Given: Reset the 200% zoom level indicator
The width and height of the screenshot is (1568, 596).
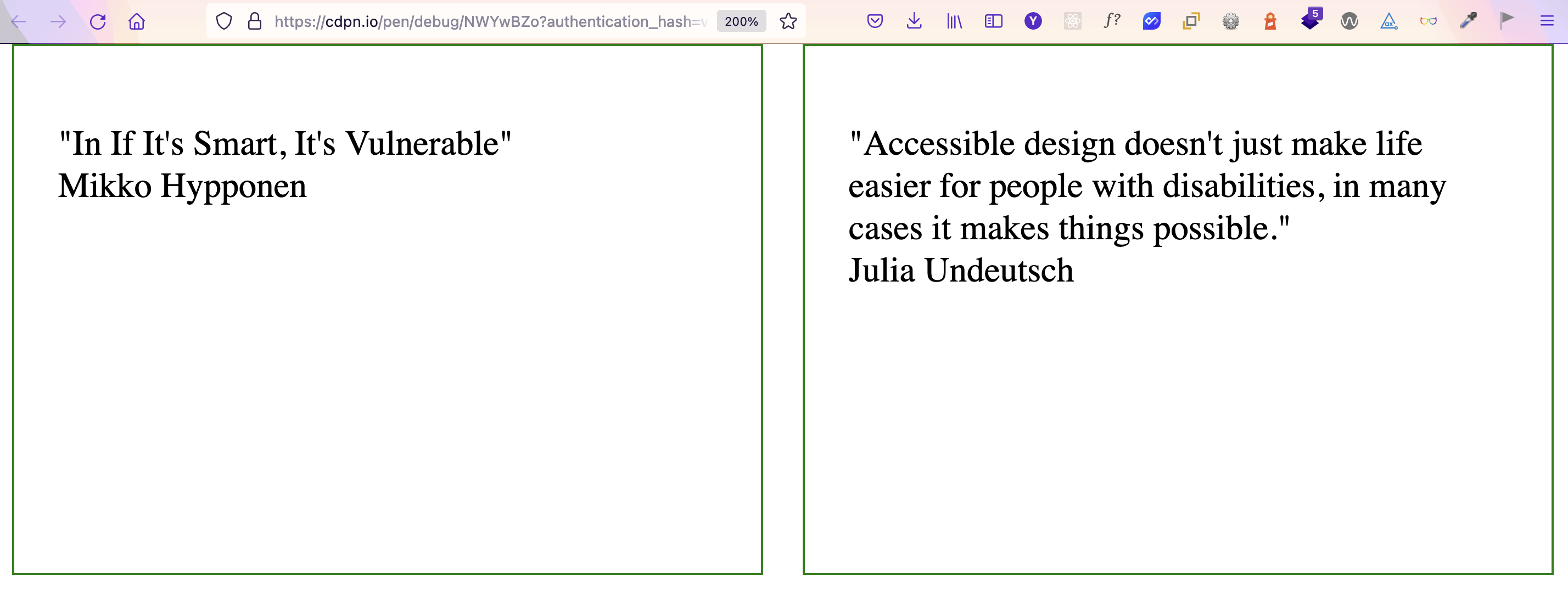Looking at the screenshot, I should [741, 22].
